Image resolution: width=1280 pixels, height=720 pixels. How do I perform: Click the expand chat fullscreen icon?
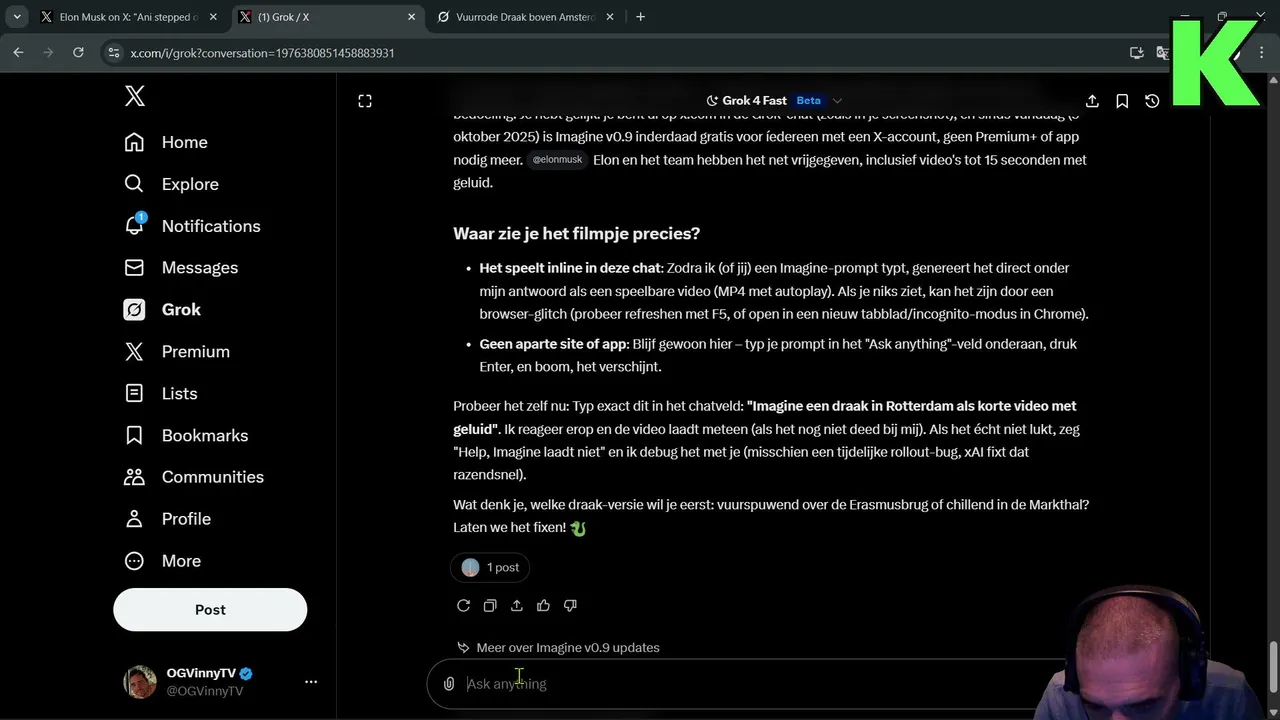[365, 101]
